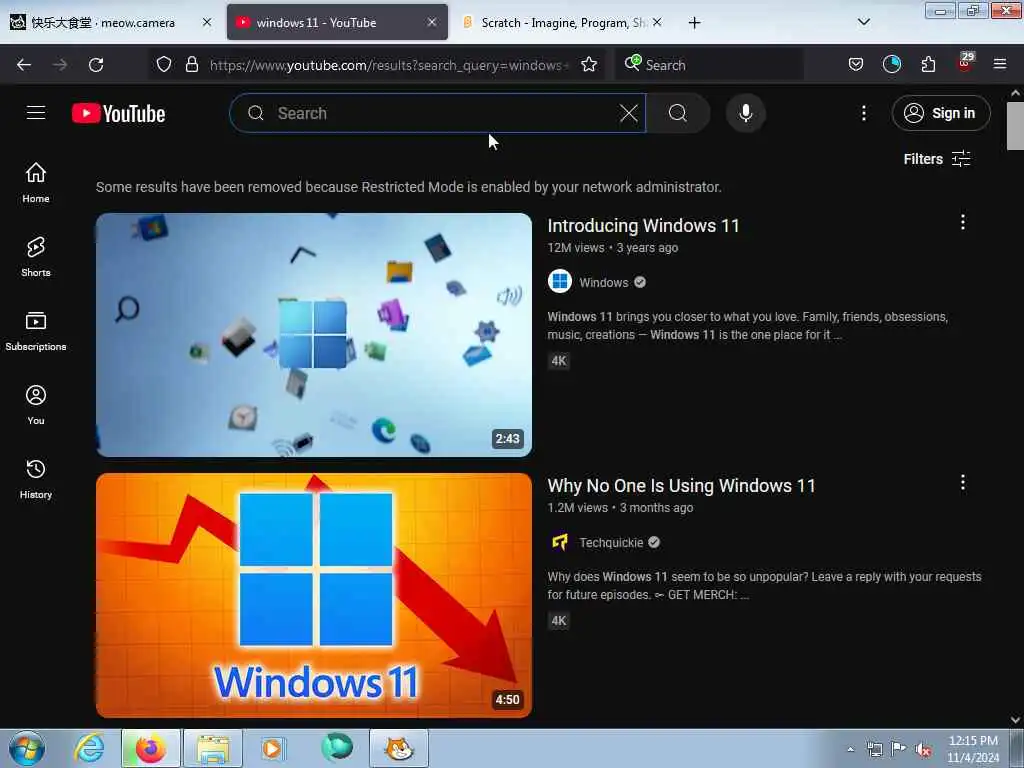Open the Firefox extensions puzzle icon

[928, 64]
